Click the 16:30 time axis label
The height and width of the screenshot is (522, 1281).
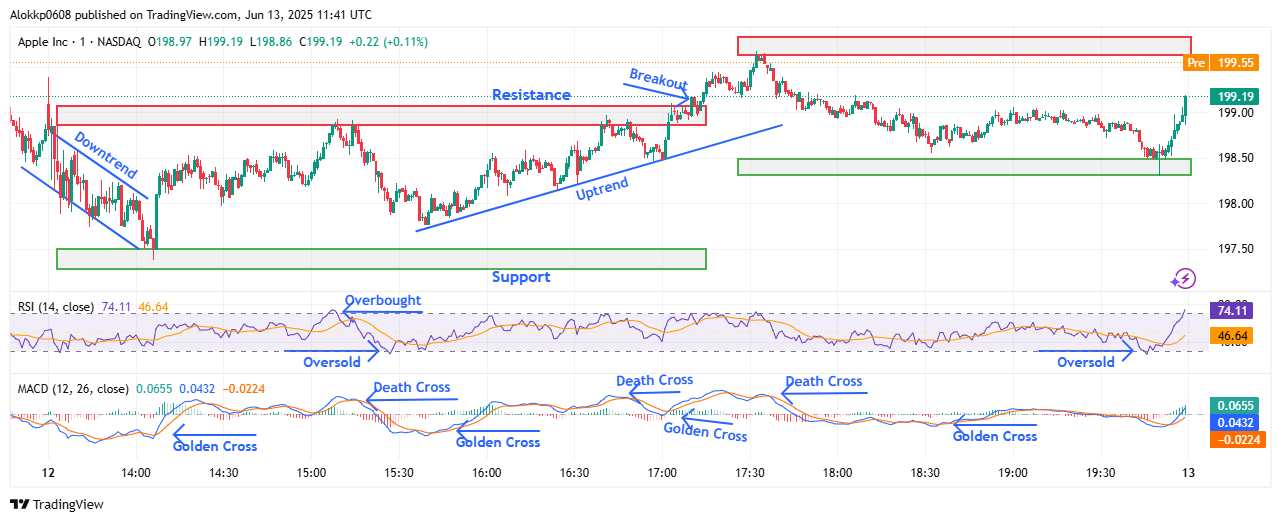574,472
